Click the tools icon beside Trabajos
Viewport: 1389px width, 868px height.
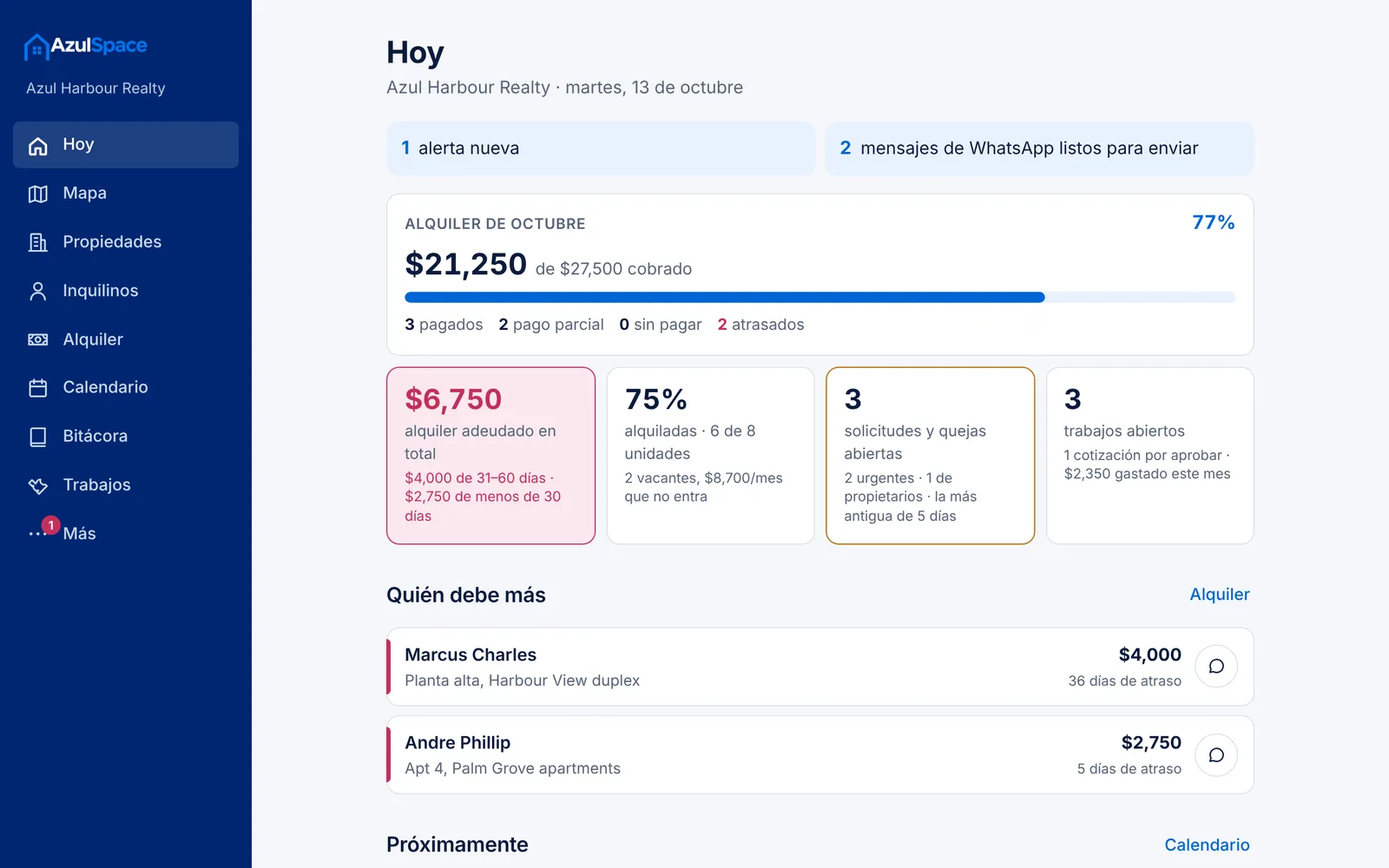(38, 485)
